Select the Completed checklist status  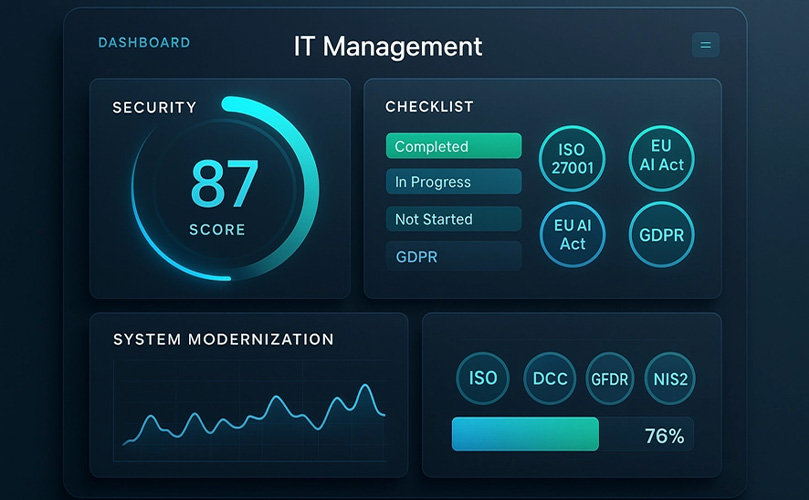(454, 146)
